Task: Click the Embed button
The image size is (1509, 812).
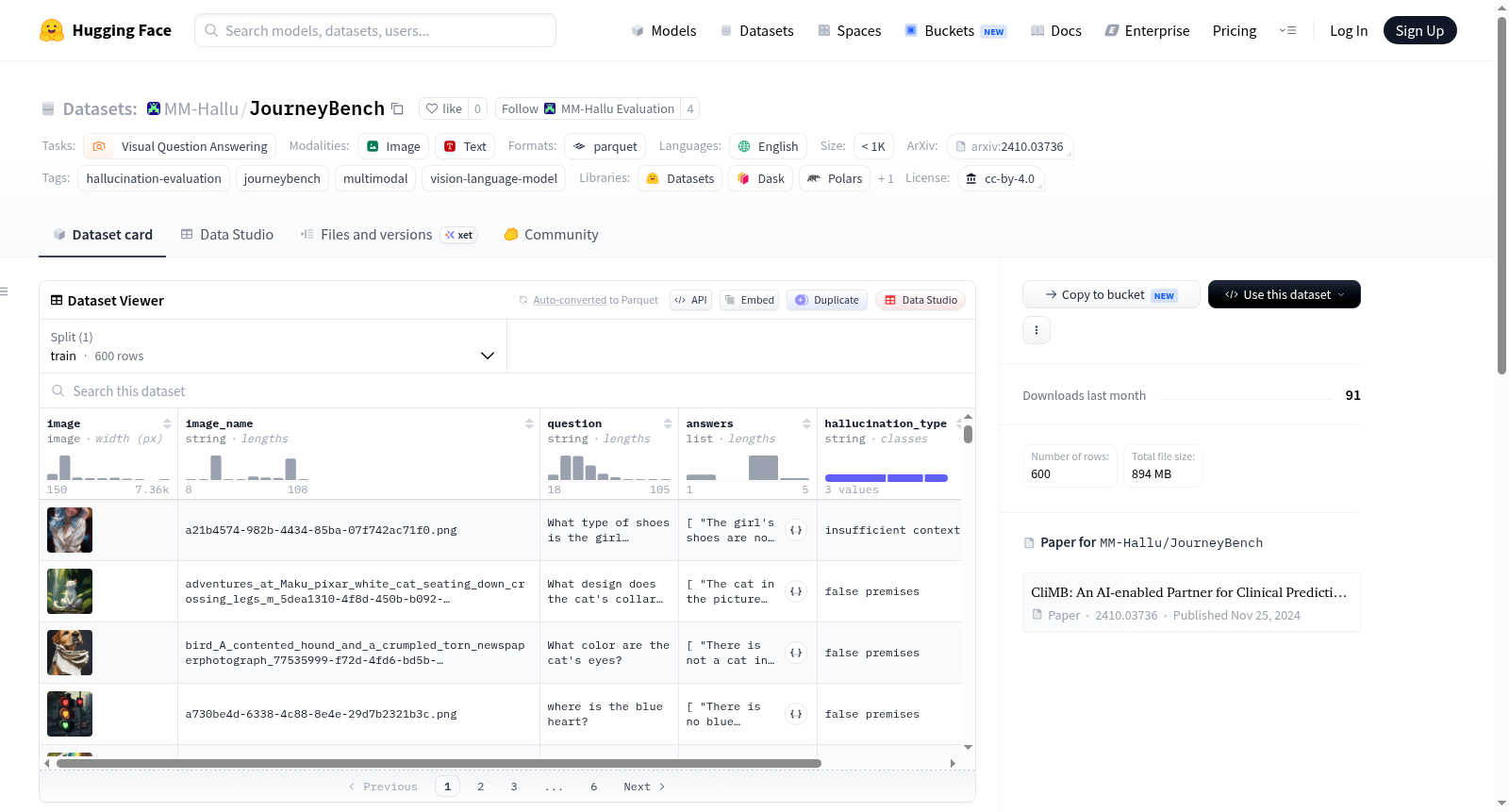Action: [749, 300]
